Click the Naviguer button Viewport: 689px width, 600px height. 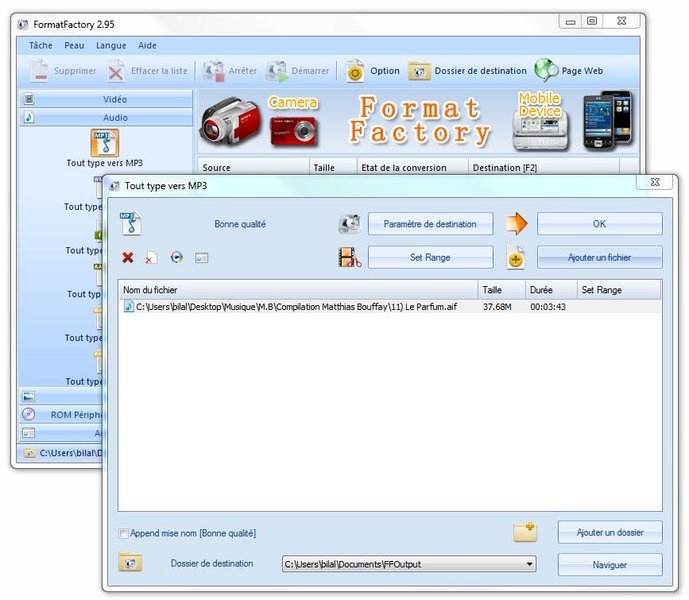(610, 564)
